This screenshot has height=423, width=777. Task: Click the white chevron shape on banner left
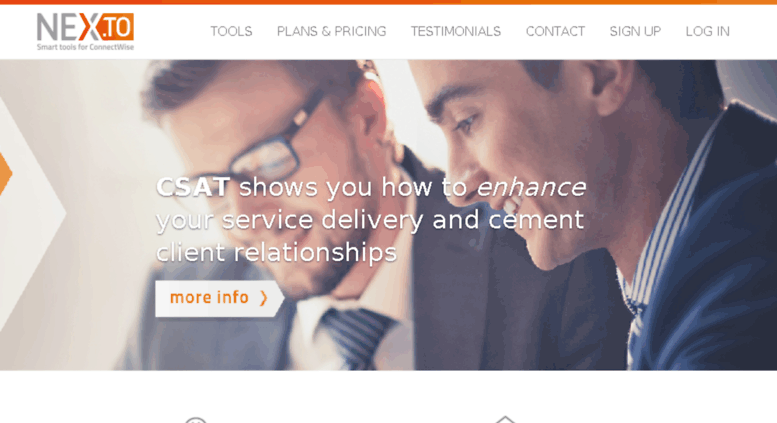coord(32,213)
